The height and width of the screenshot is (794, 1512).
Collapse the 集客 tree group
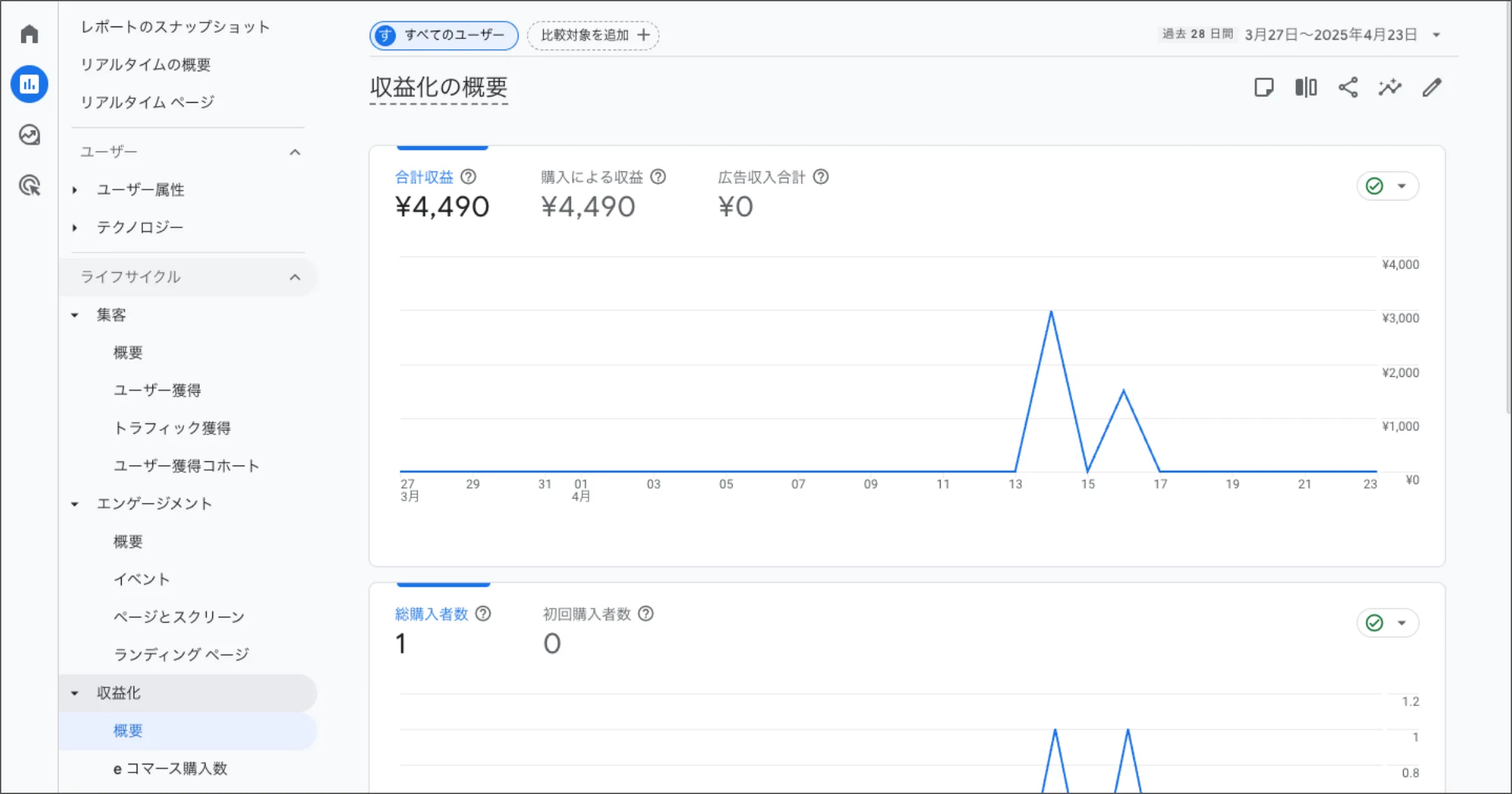pos(74,315)
